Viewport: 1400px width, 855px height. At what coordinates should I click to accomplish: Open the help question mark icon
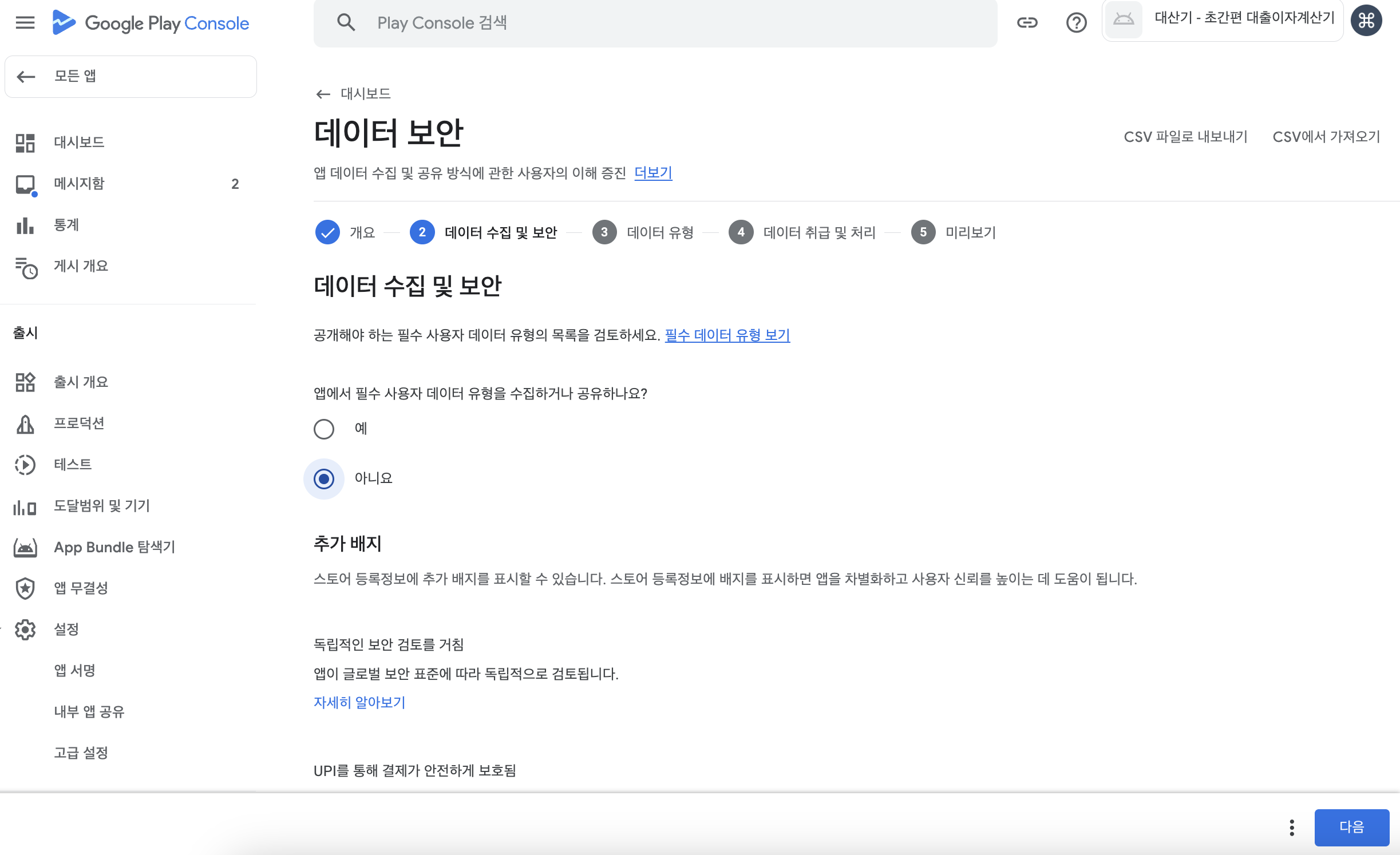(1076, 23)
